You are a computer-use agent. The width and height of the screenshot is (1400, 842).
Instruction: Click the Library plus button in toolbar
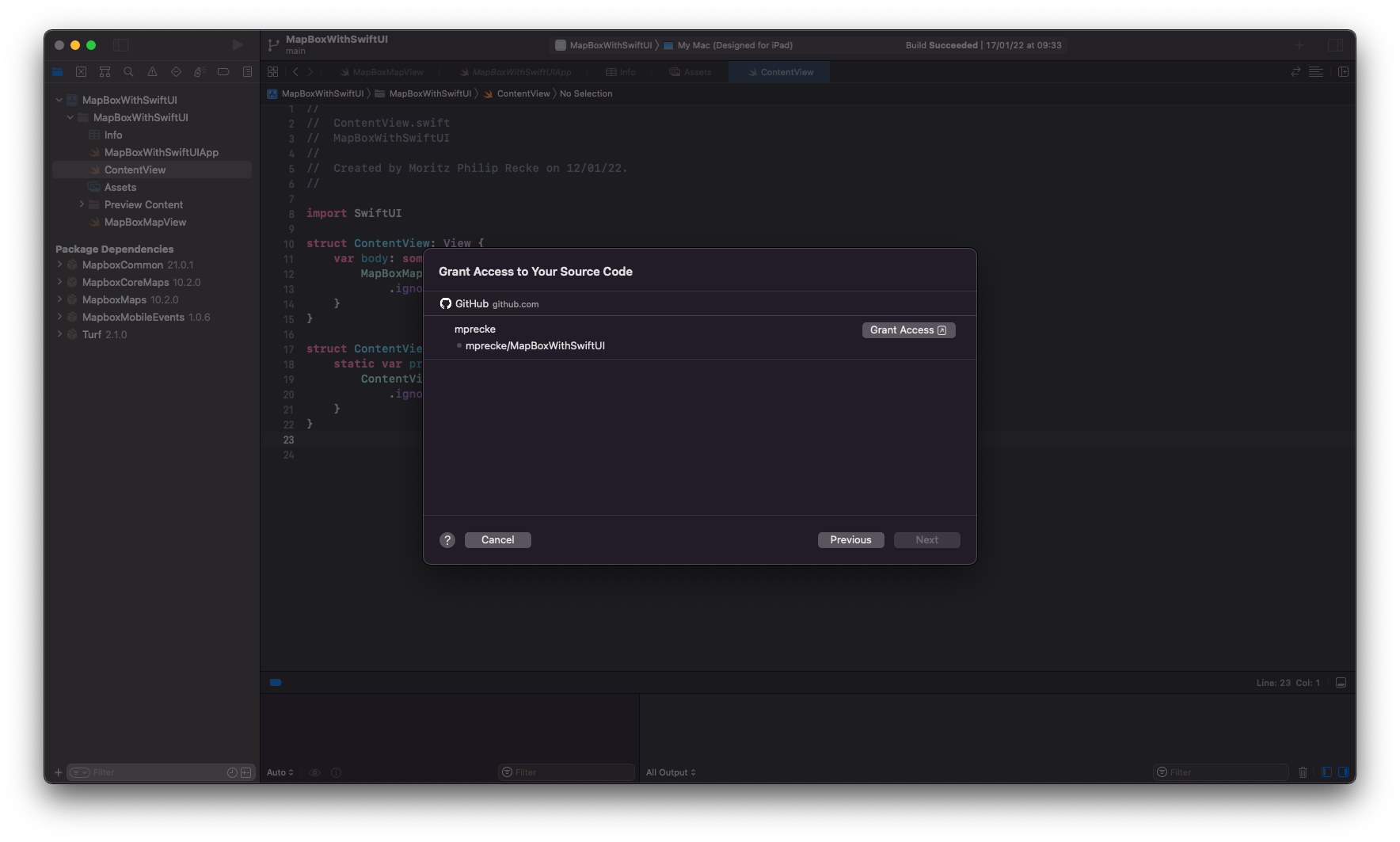1299,45
